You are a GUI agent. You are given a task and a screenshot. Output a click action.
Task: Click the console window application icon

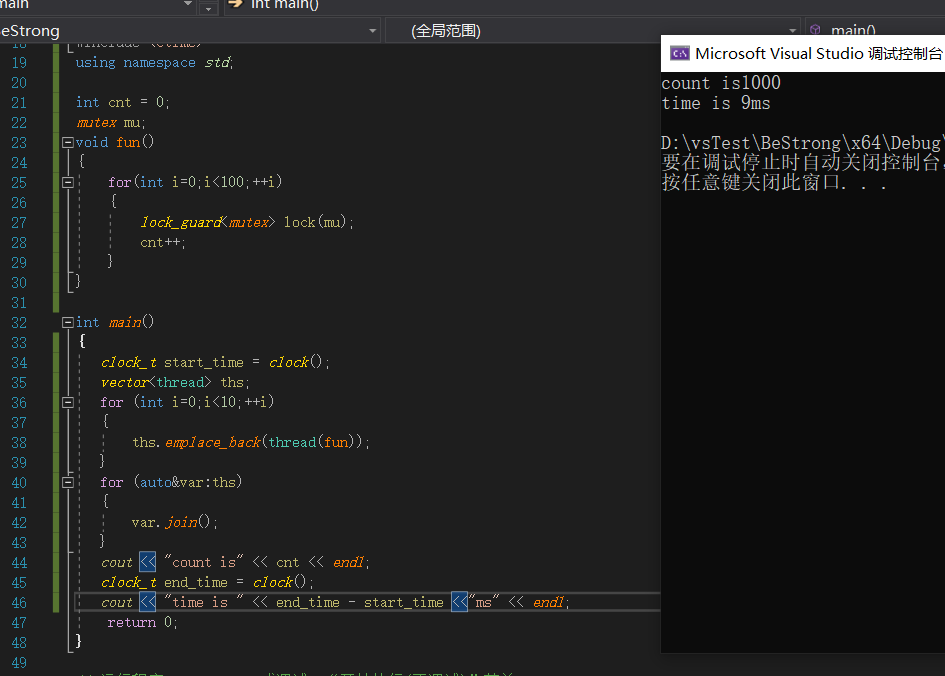[680, 54]
